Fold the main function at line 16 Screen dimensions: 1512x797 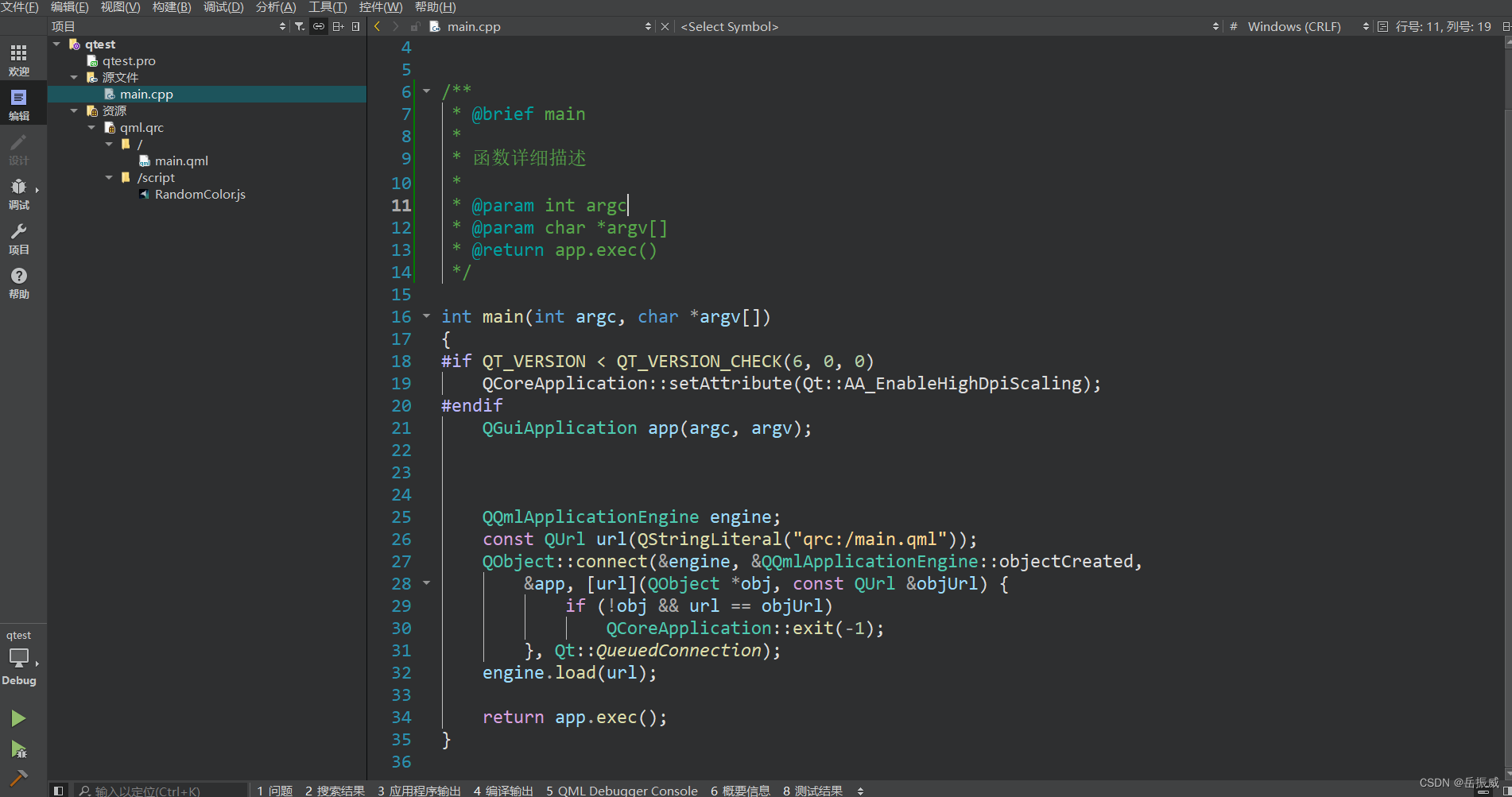point(427,315)
